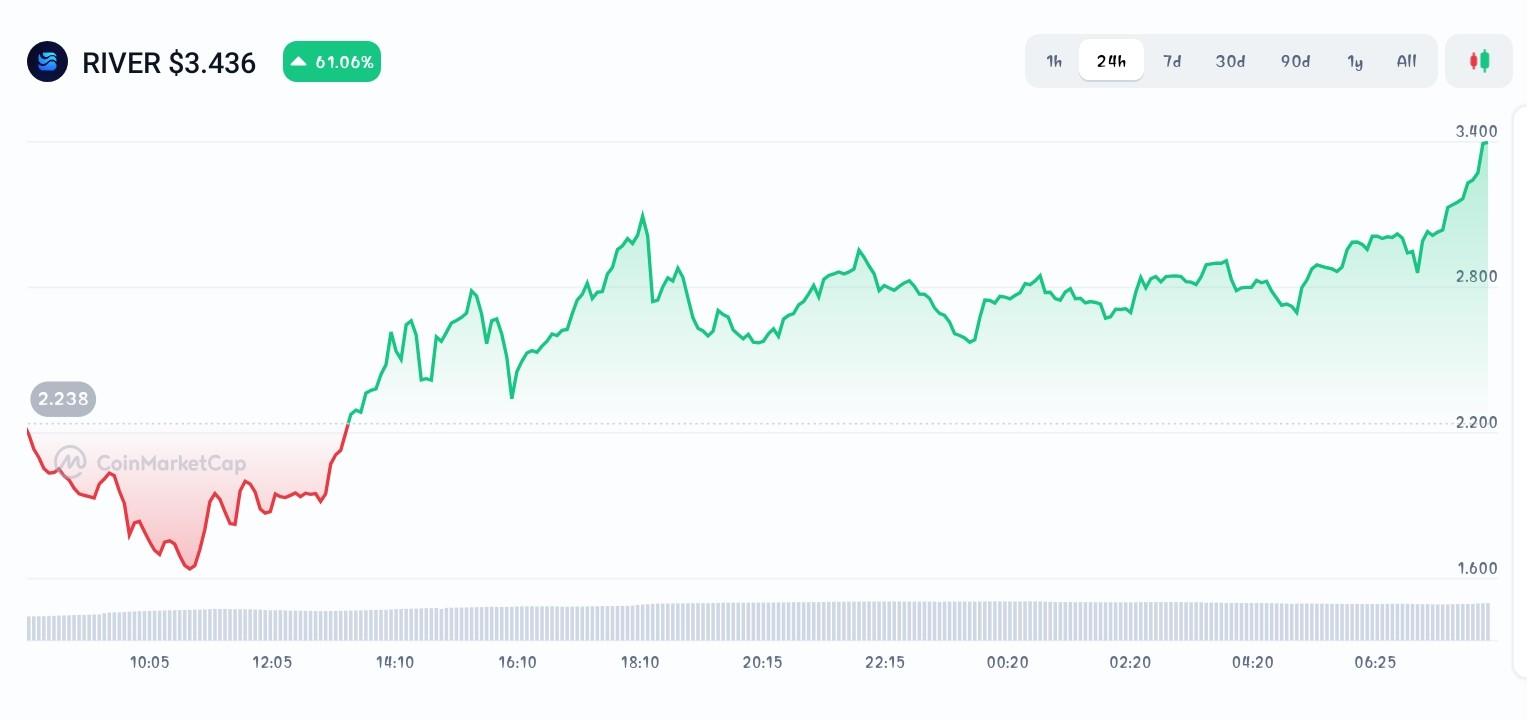Switch chart to 30d range
The image size is (1527, 720).
pyautogui.click(x=1230, y=61)
